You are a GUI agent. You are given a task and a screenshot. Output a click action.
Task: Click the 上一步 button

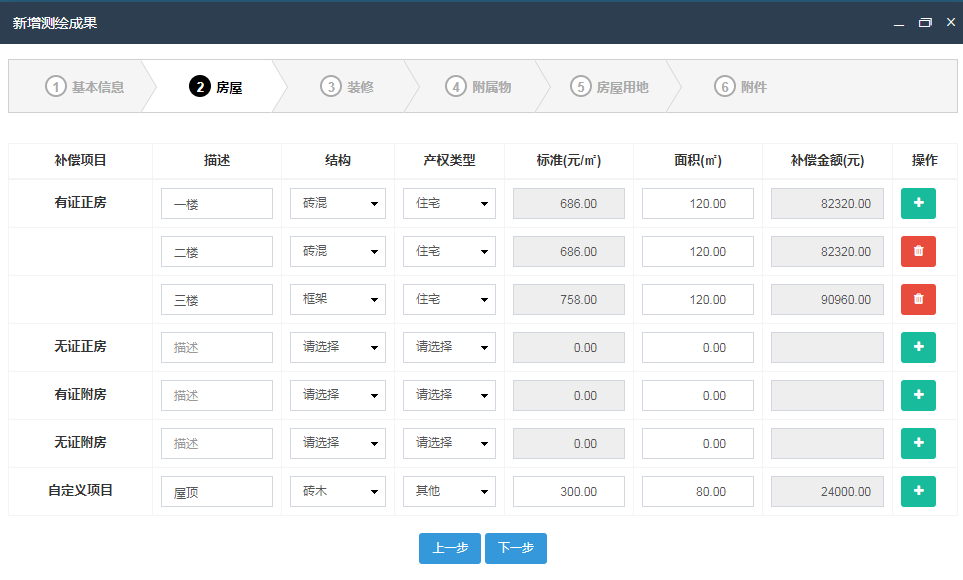pyautogui.click(x=450, y=548)
